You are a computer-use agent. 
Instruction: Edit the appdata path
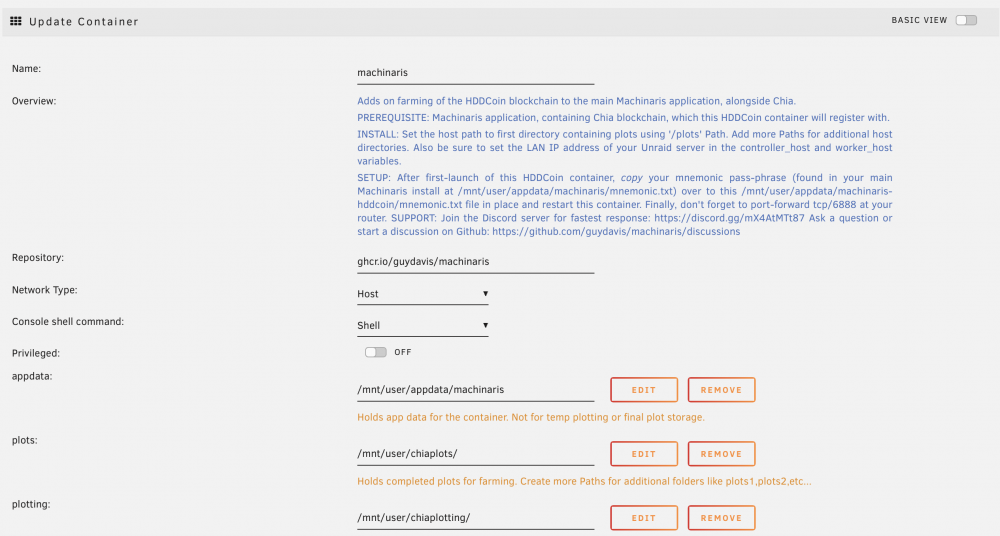[x=643, y=390]
